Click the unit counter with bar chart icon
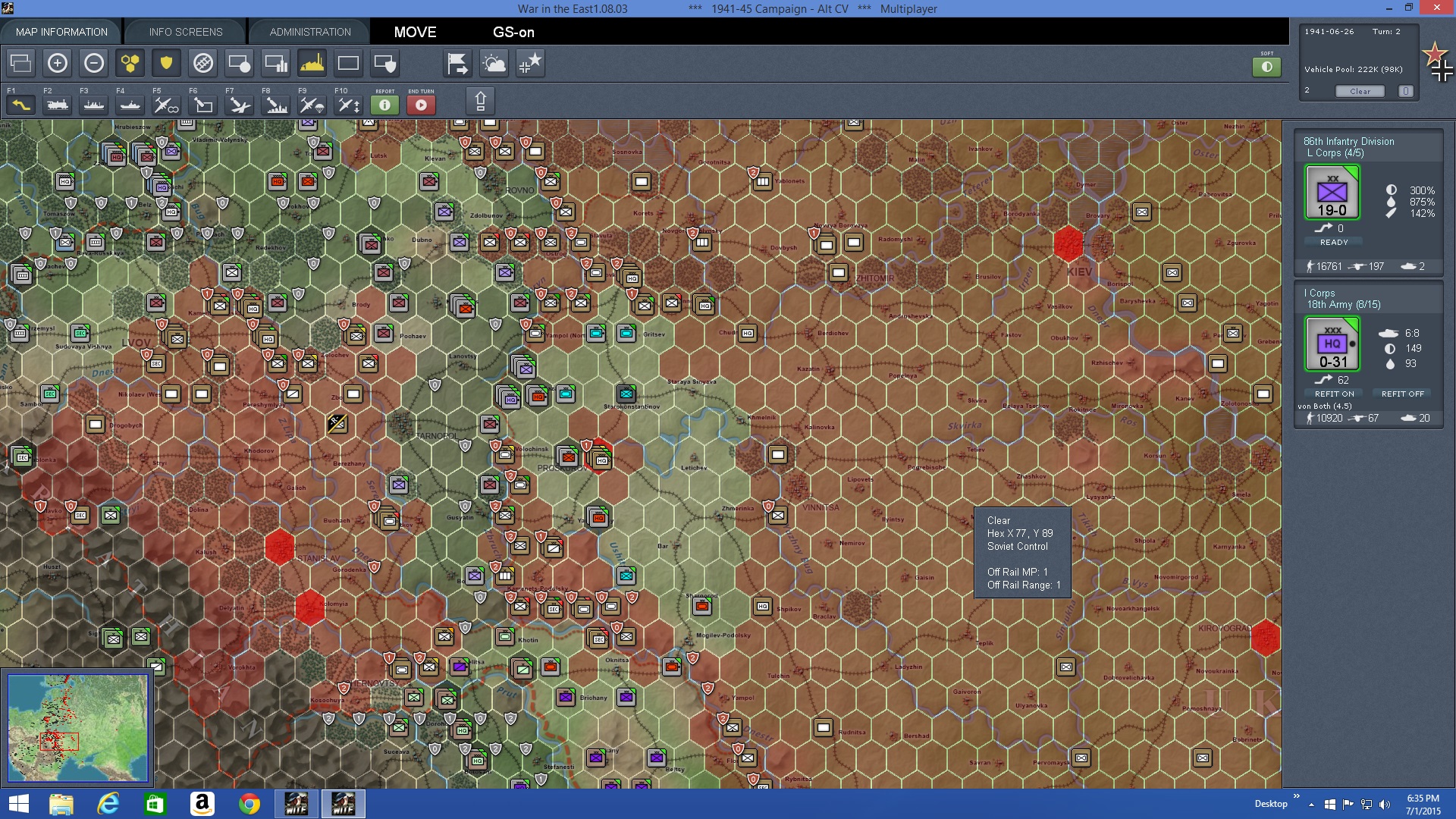Viewport: 1456px width, 819px height. [276, 63]
